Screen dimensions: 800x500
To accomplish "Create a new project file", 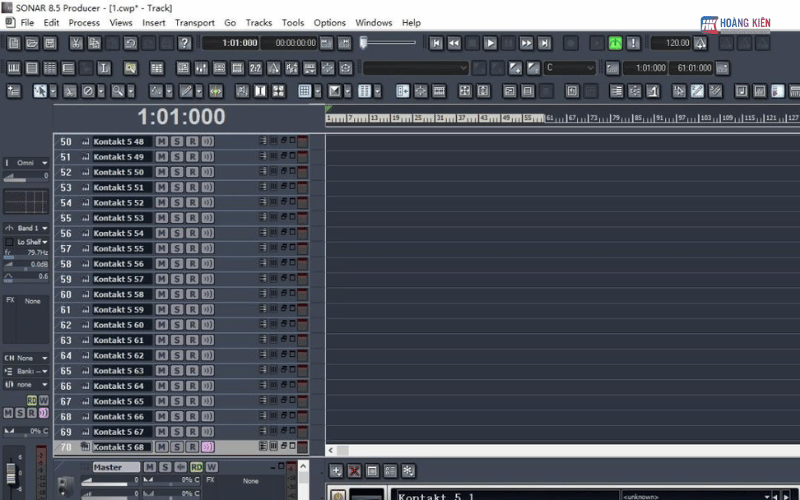I will click(14, 43).
